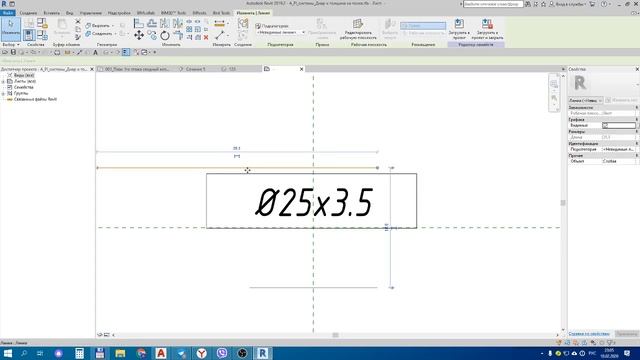Click the Save icon in quick access toolbar
The image size is (640, 360).
(x=13, y=52)
